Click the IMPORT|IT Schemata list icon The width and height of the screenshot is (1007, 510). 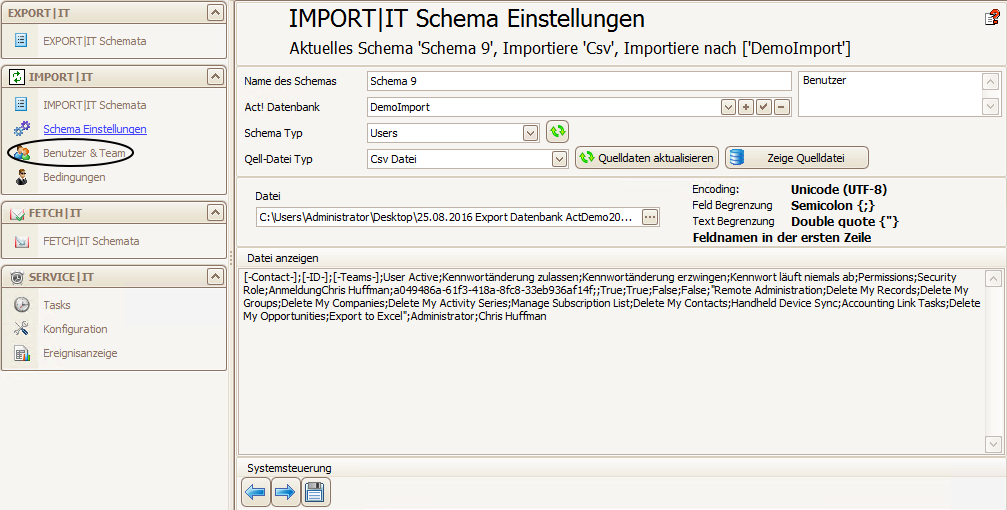click(x=21, y=104)
